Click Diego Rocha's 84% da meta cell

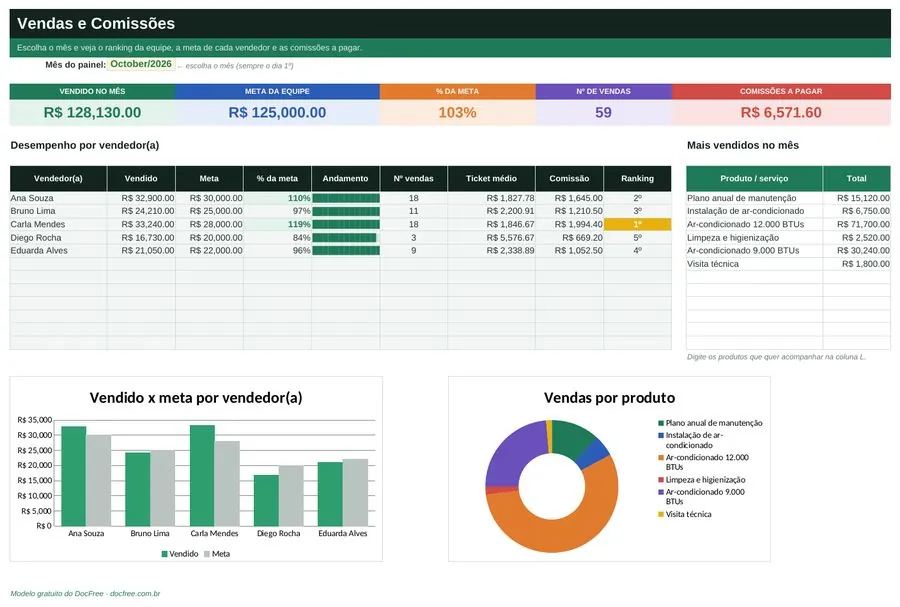tap(277, 238)
